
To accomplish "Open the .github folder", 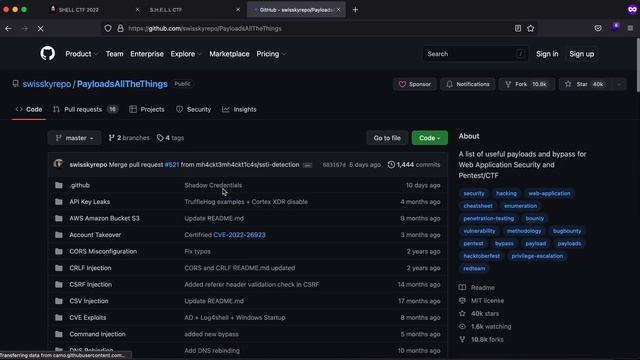I will (x=80, y=185).
